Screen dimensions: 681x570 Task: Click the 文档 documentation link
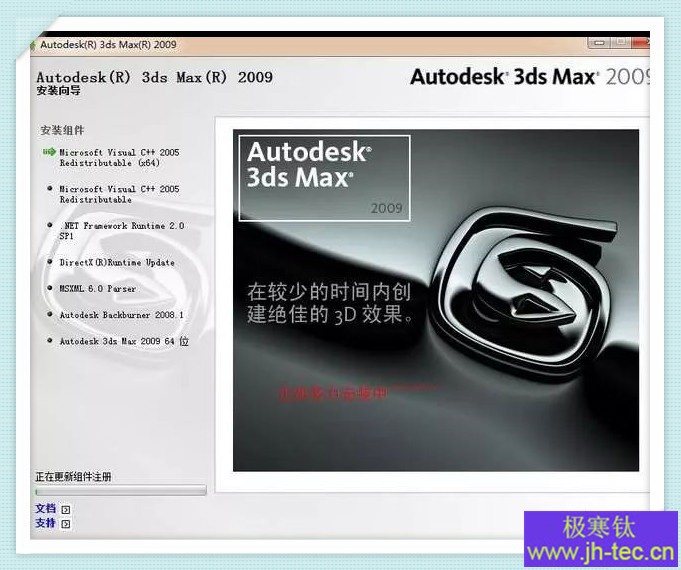tap(46, 508)
